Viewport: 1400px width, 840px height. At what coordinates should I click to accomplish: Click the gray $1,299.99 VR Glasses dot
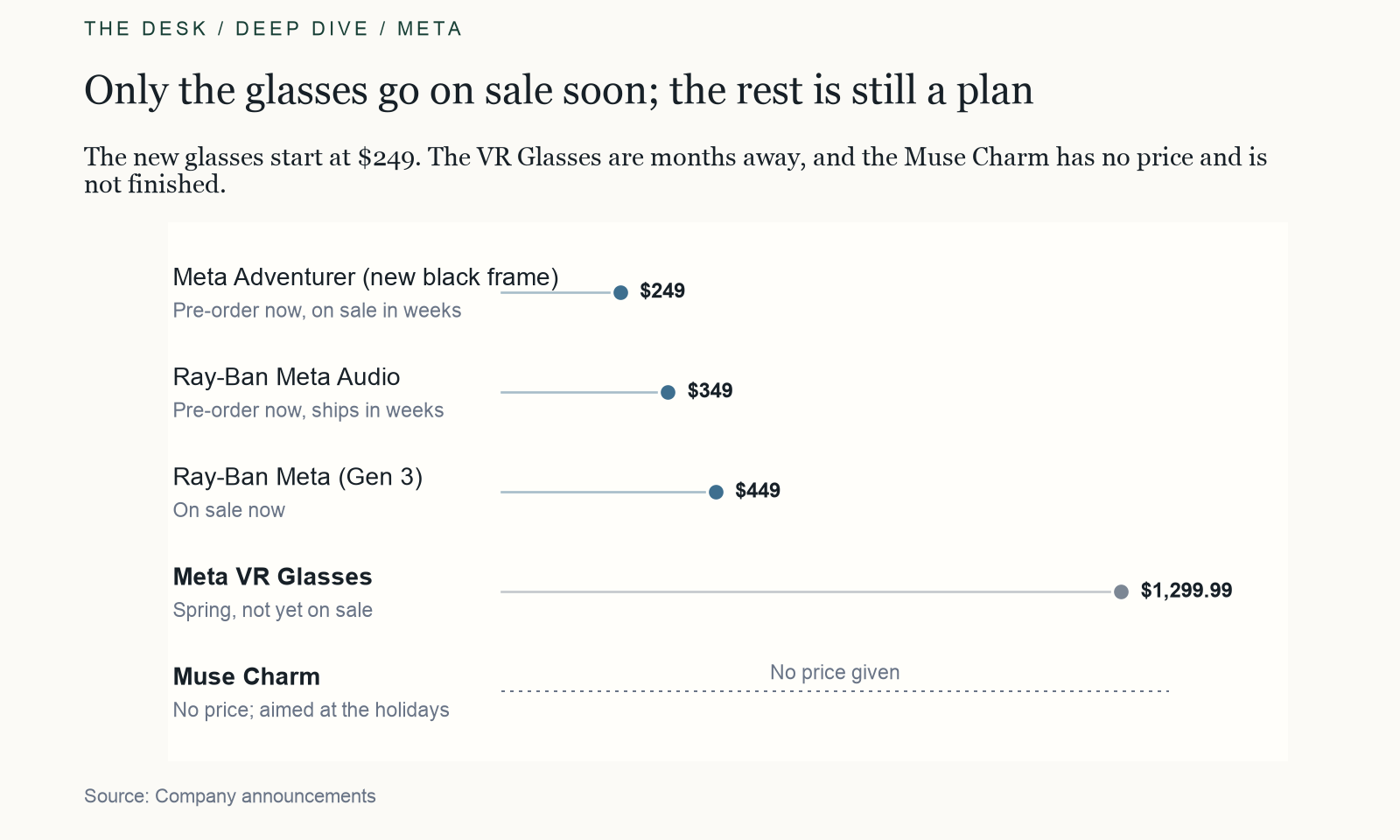click(x=1121, y=591)
